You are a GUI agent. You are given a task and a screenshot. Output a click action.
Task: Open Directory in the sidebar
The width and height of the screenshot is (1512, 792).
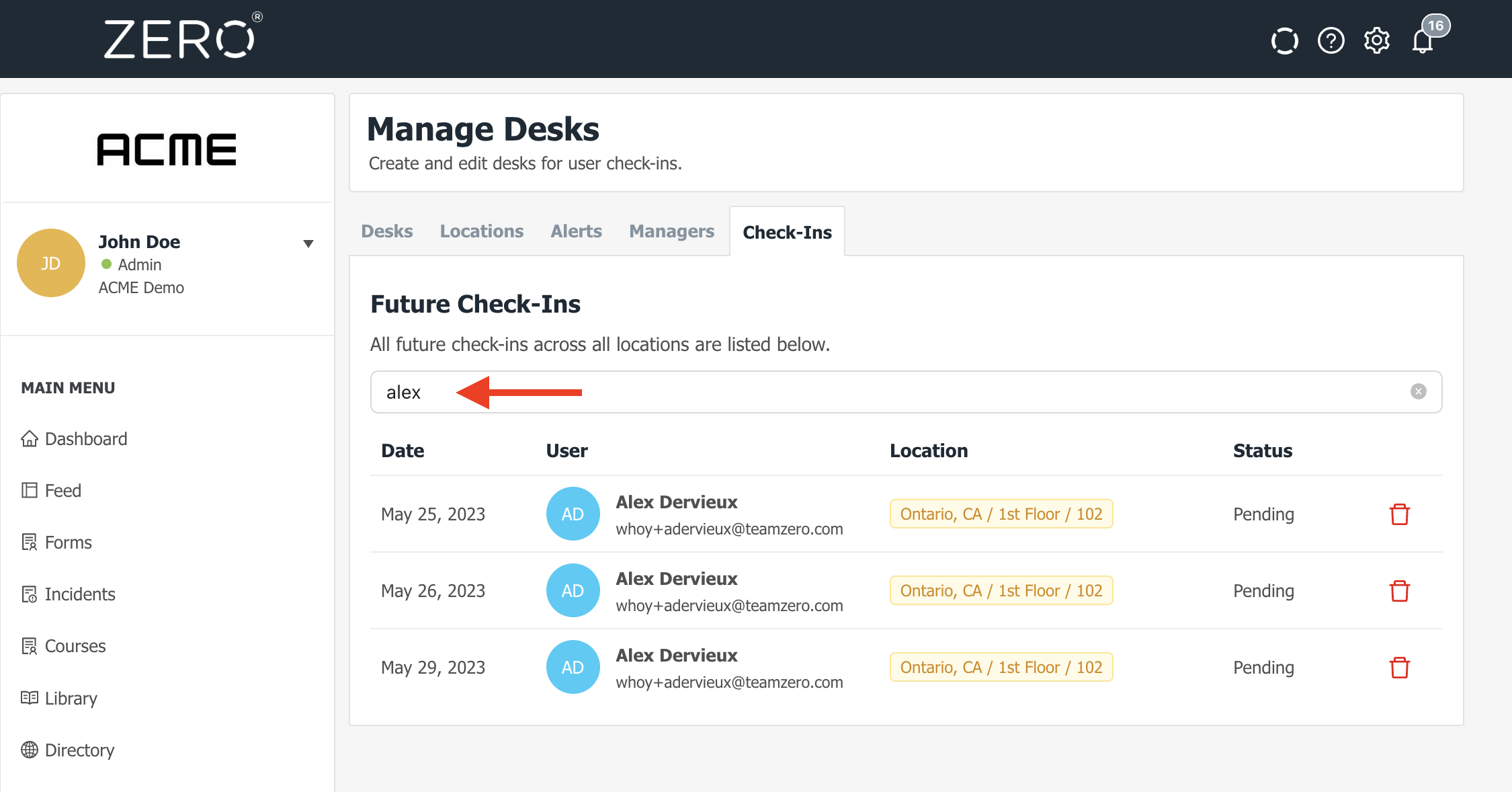click(79, 750)
